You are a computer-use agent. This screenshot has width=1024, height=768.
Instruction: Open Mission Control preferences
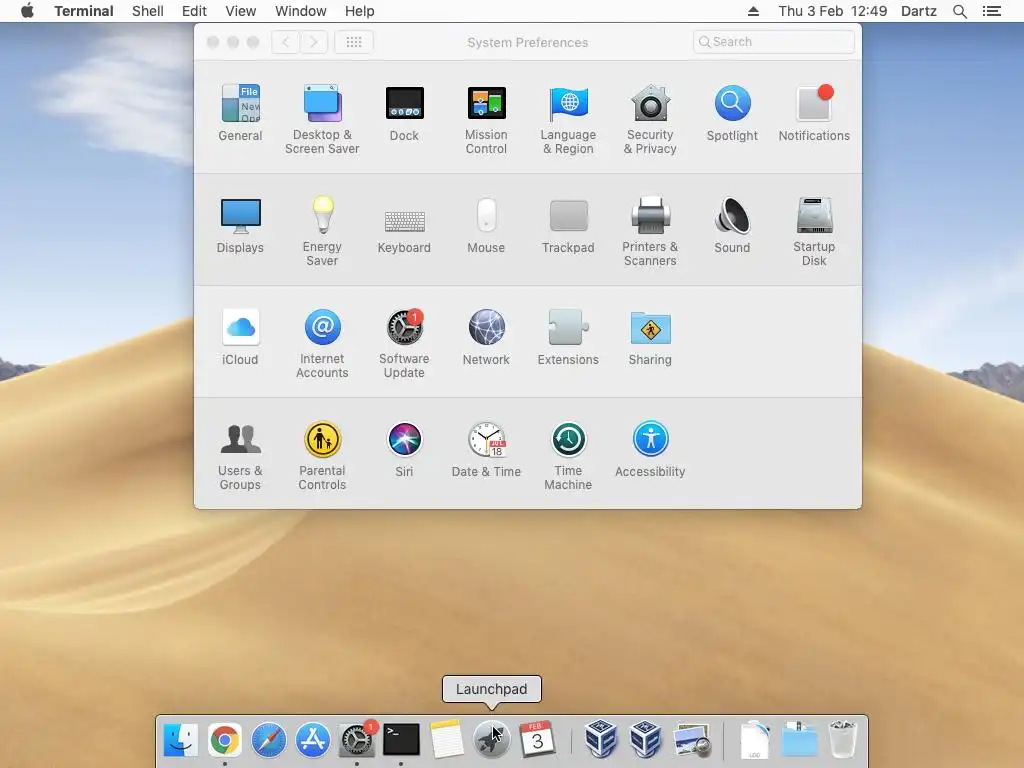click(486, 120)
